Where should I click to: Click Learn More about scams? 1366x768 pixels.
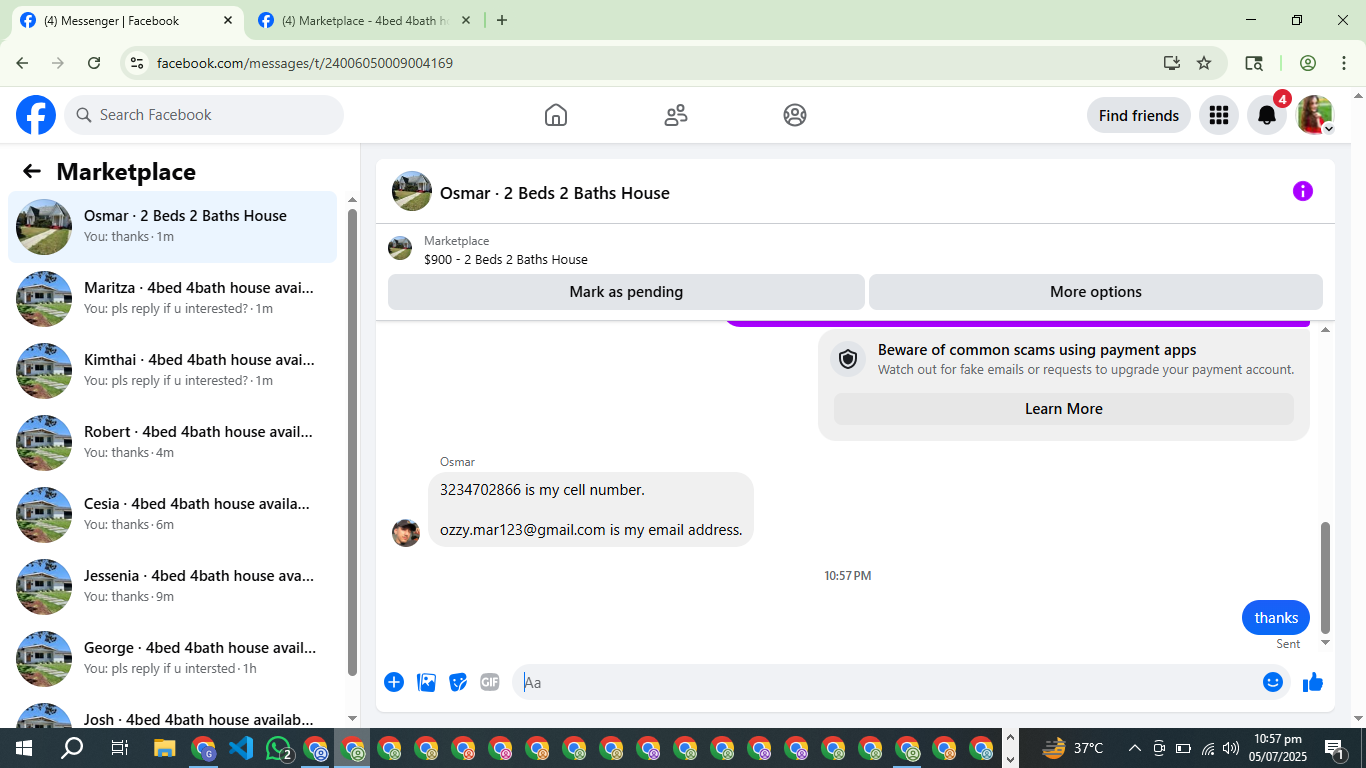tap(1063, 409)
